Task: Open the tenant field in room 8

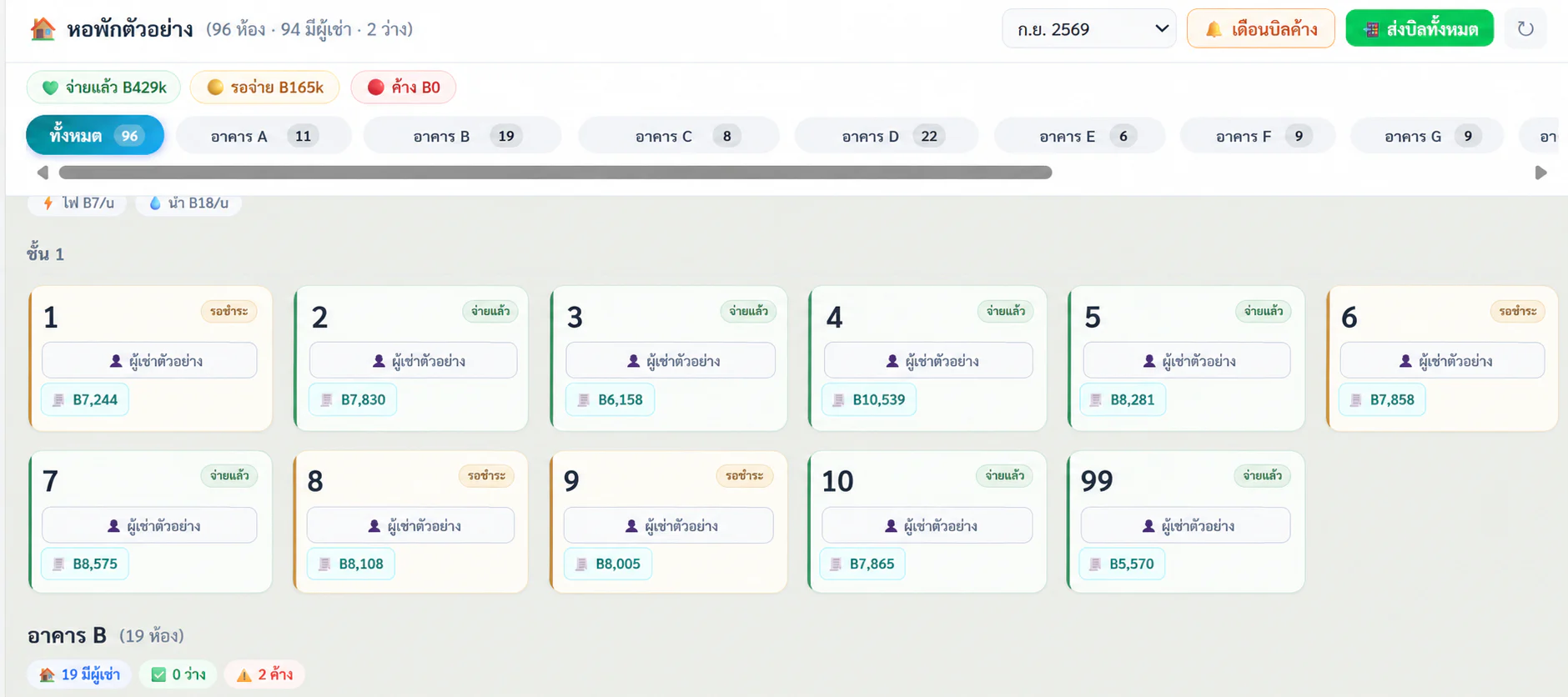Action: (x=410, y=526)
